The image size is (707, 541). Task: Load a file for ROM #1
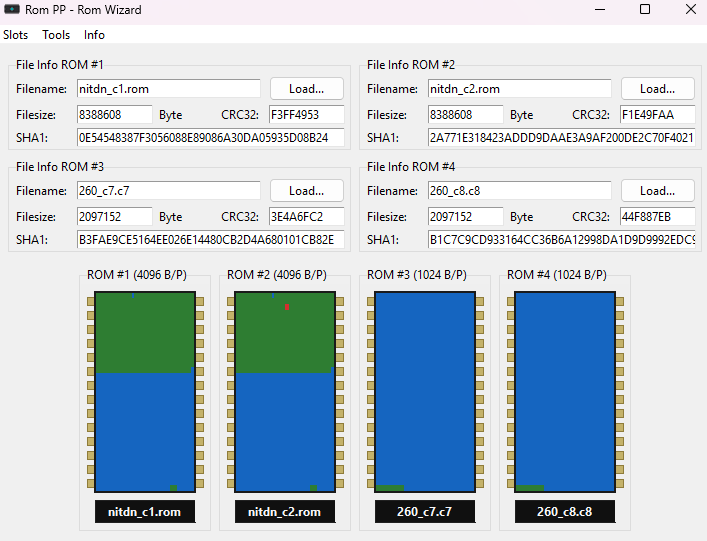[x=307, y=89]
